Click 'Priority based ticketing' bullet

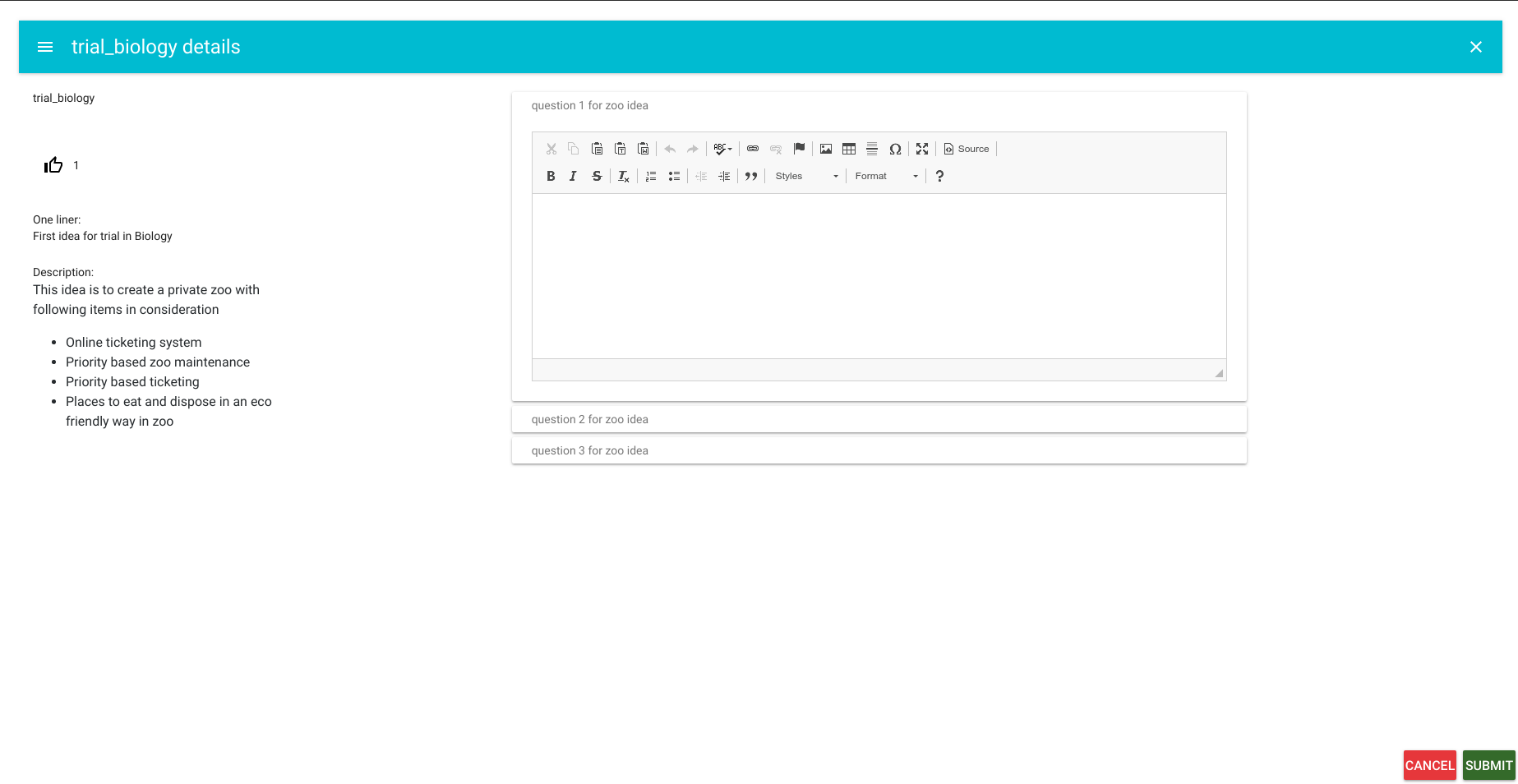[x=132, y=381]
